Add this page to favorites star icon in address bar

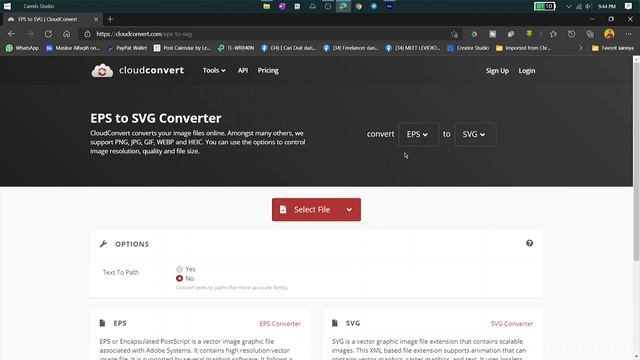(455, 34)
